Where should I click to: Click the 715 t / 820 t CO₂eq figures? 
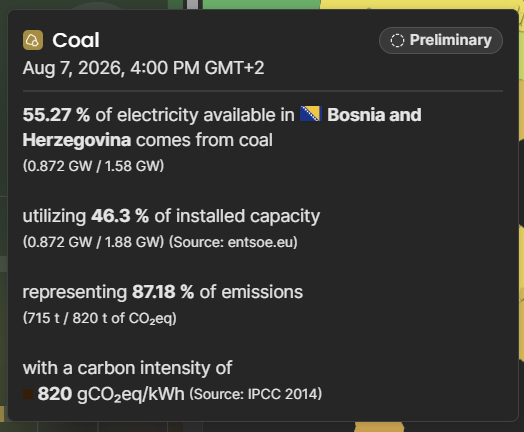click(x=100, y=318)
